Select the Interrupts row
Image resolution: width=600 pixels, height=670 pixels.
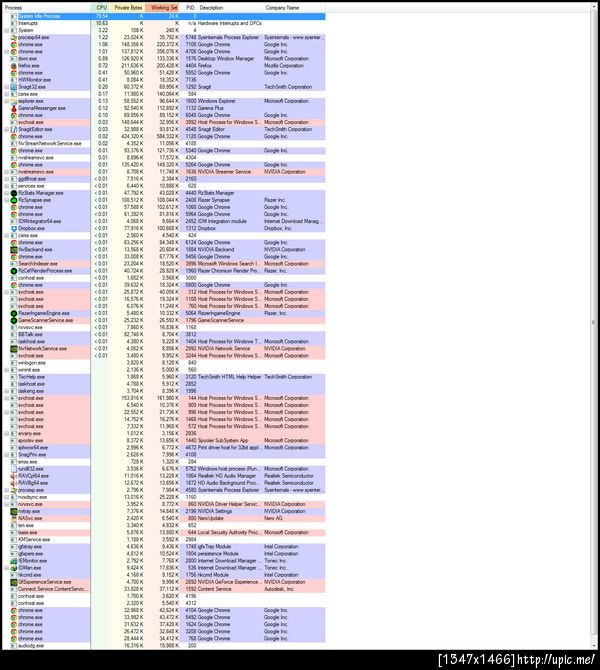(164, 24)
